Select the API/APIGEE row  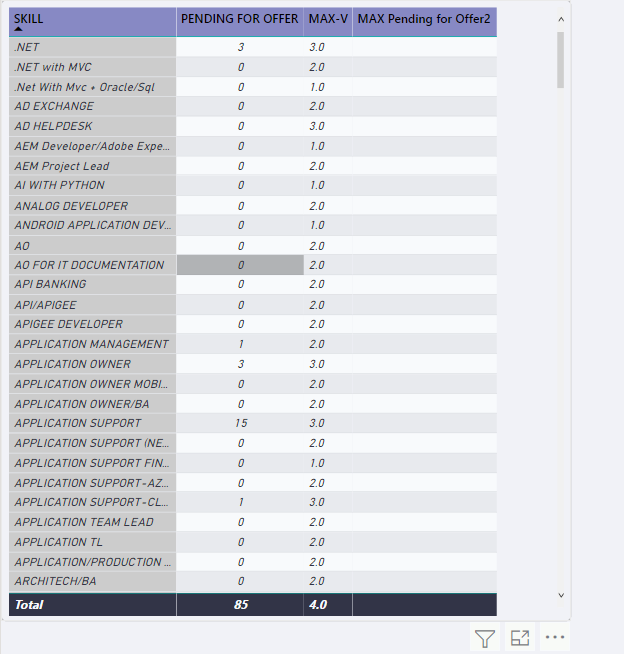253,305
